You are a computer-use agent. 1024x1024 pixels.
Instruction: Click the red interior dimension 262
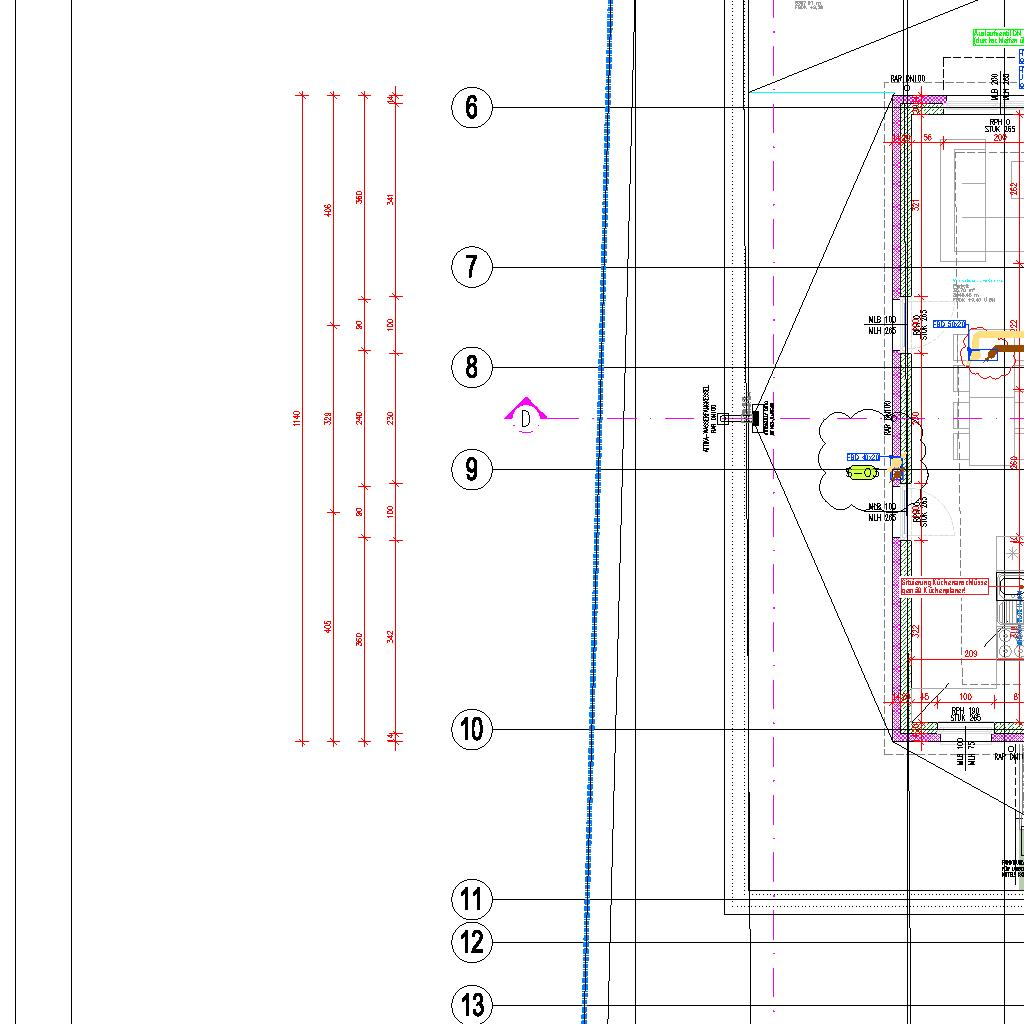tap(1014, 189)
